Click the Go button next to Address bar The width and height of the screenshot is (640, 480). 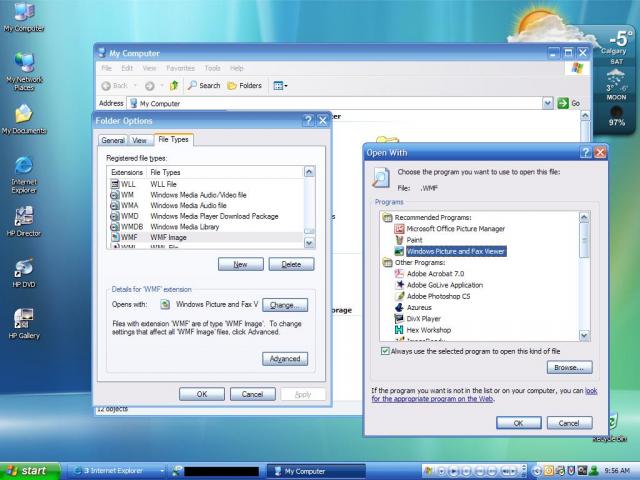pos(569,103)
